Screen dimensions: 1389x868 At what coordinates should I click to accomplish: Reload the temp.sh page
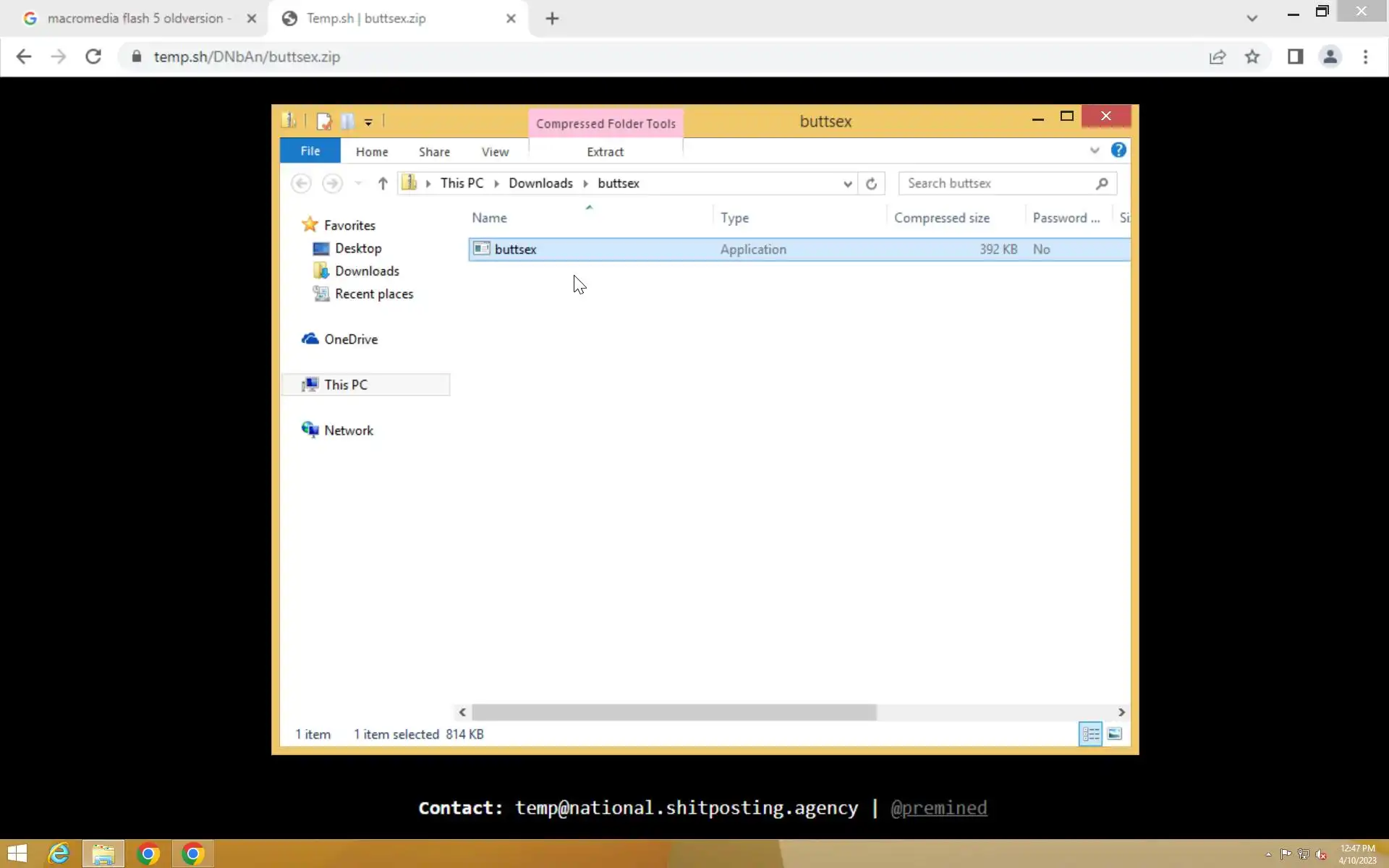point(93,57)
